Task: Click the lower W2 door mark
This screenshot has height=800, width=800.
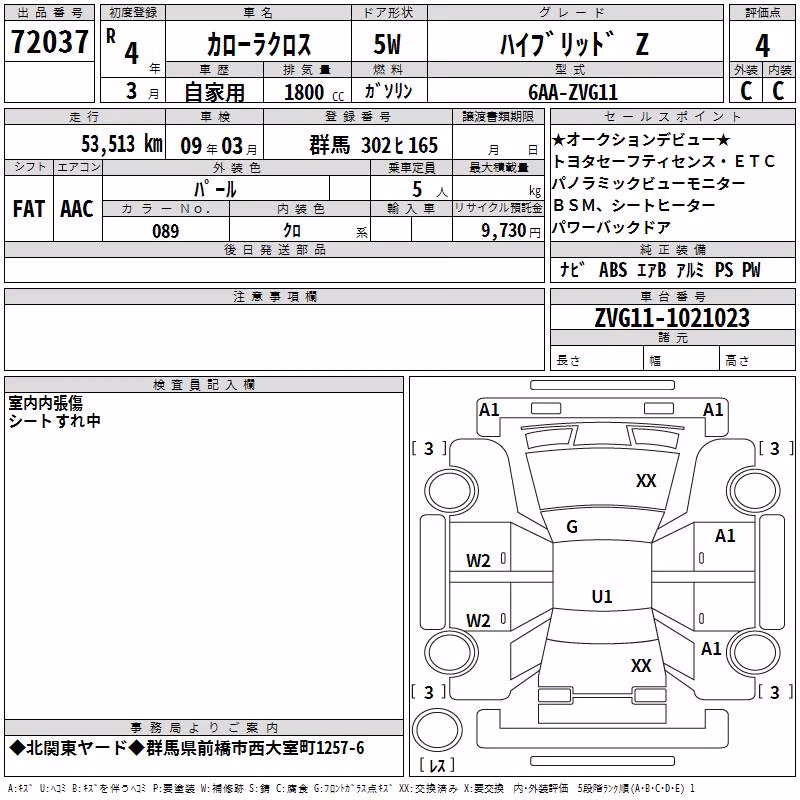Action: pyautogui.click(x=478, y=620)
